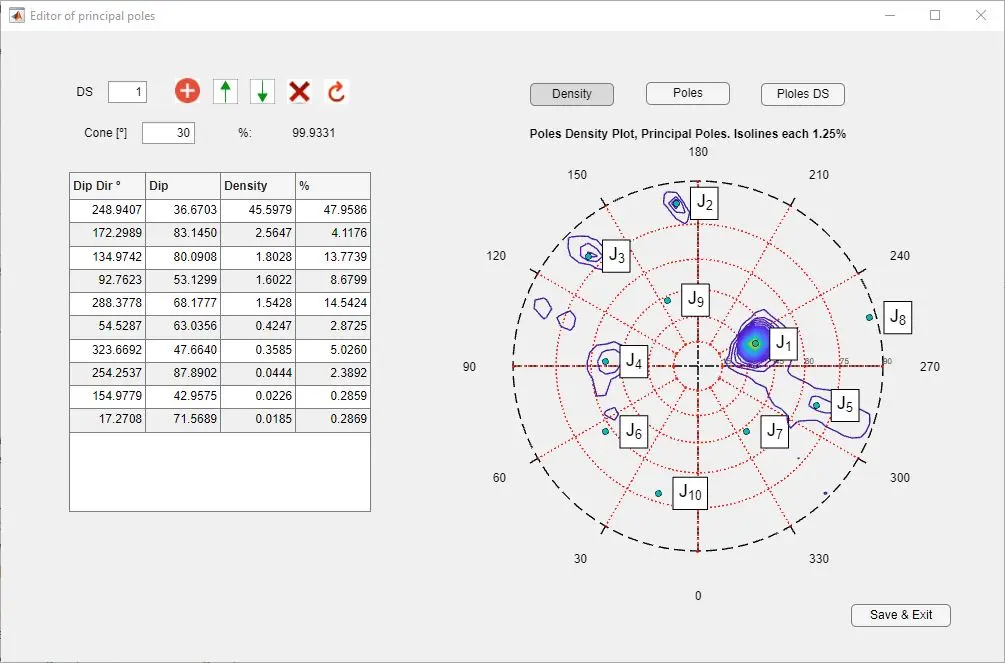
Task: Toggle the Density plot view button
Action: [571, 94]
